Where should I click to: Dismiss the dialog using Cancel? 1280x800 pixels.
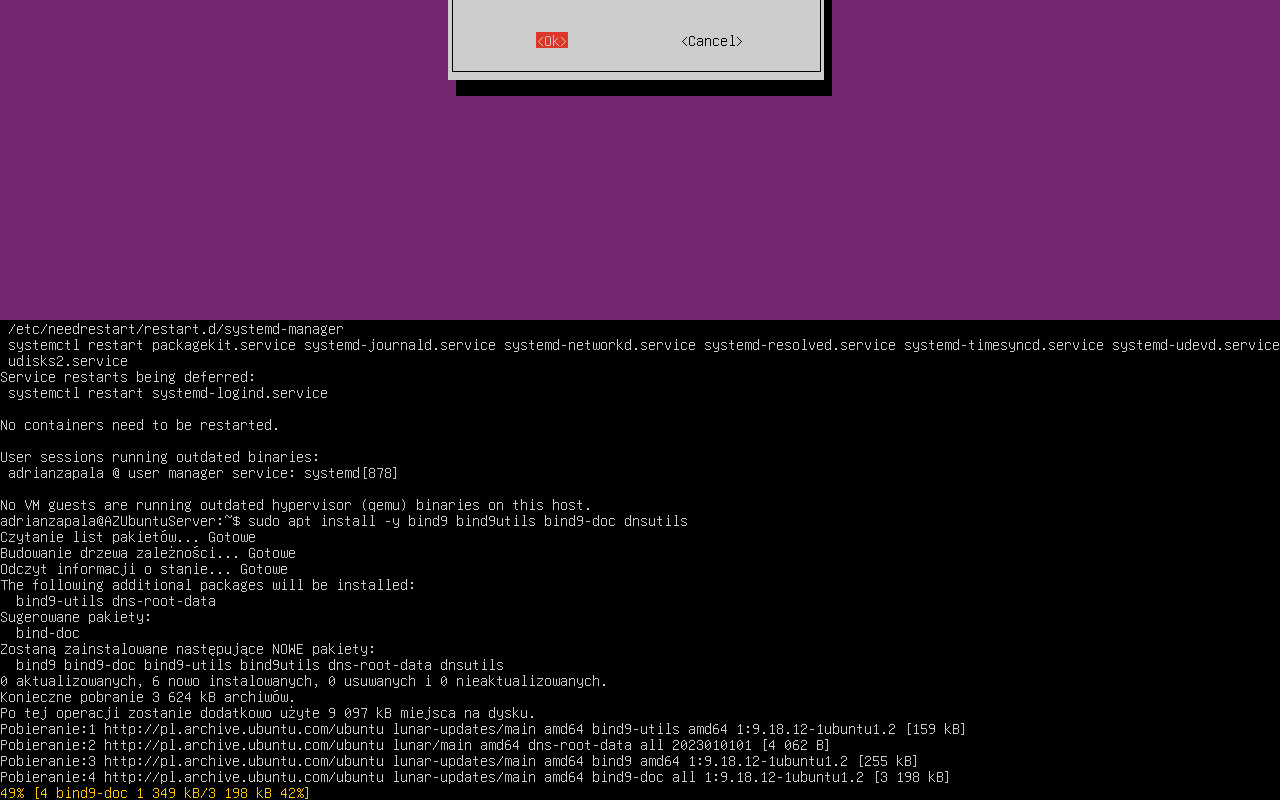[712, 41]
